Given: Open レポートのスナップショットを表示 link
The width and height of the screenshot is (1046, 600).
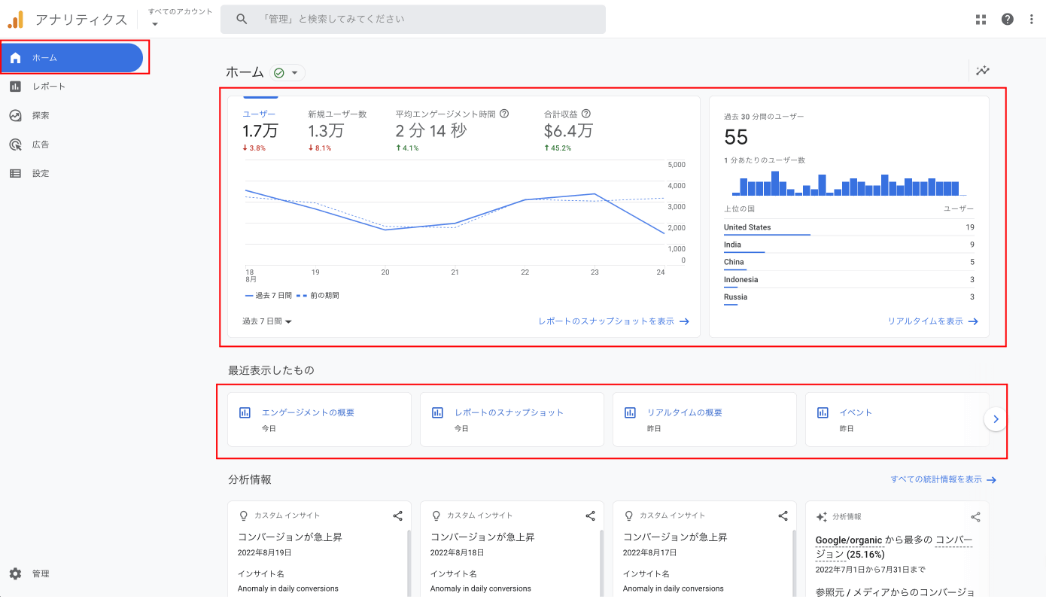Looking at the screenshot, I should coord(614,322).
